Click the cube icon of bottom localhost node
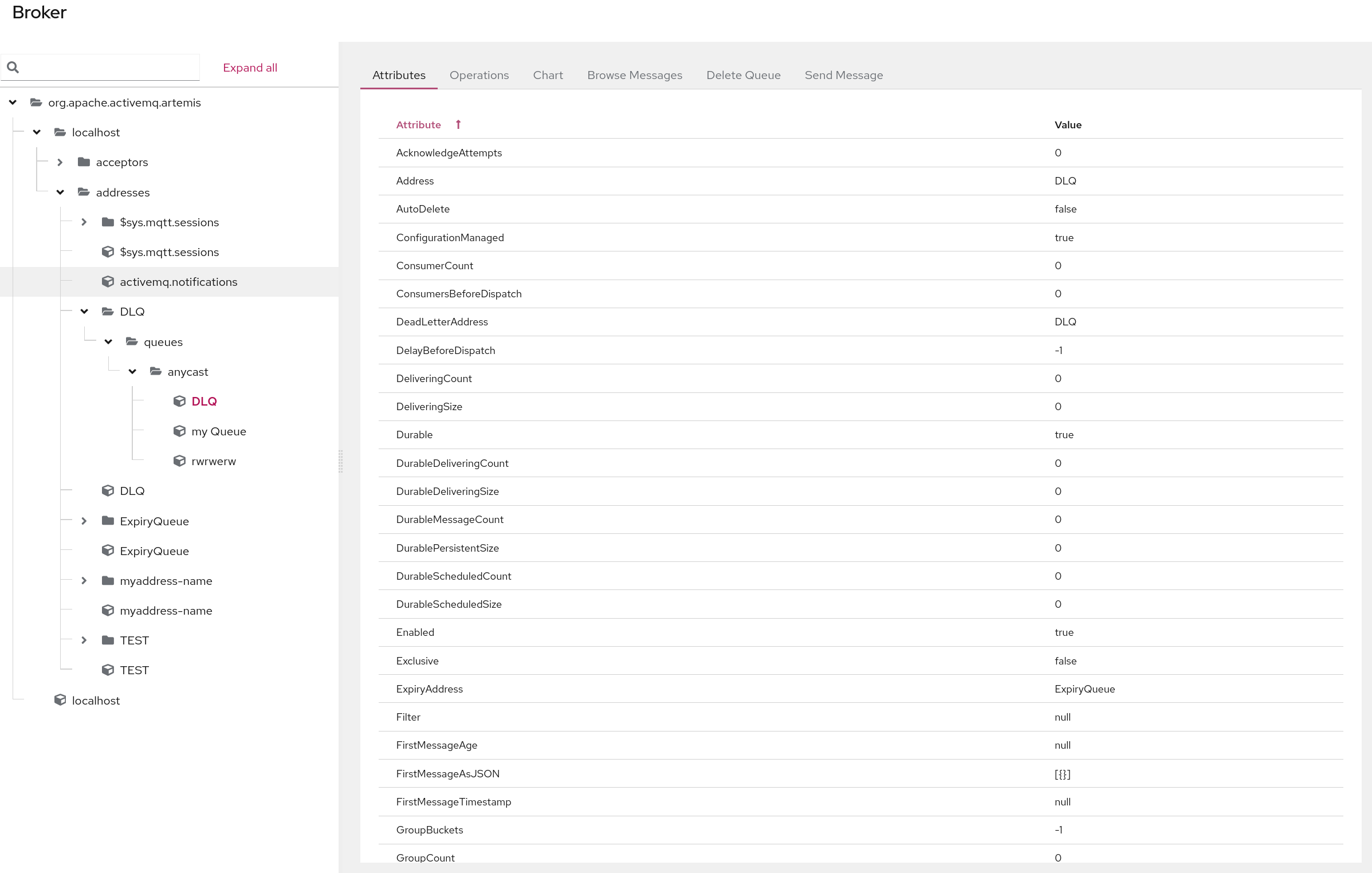 pyautogui.click(x=60, y=700)
